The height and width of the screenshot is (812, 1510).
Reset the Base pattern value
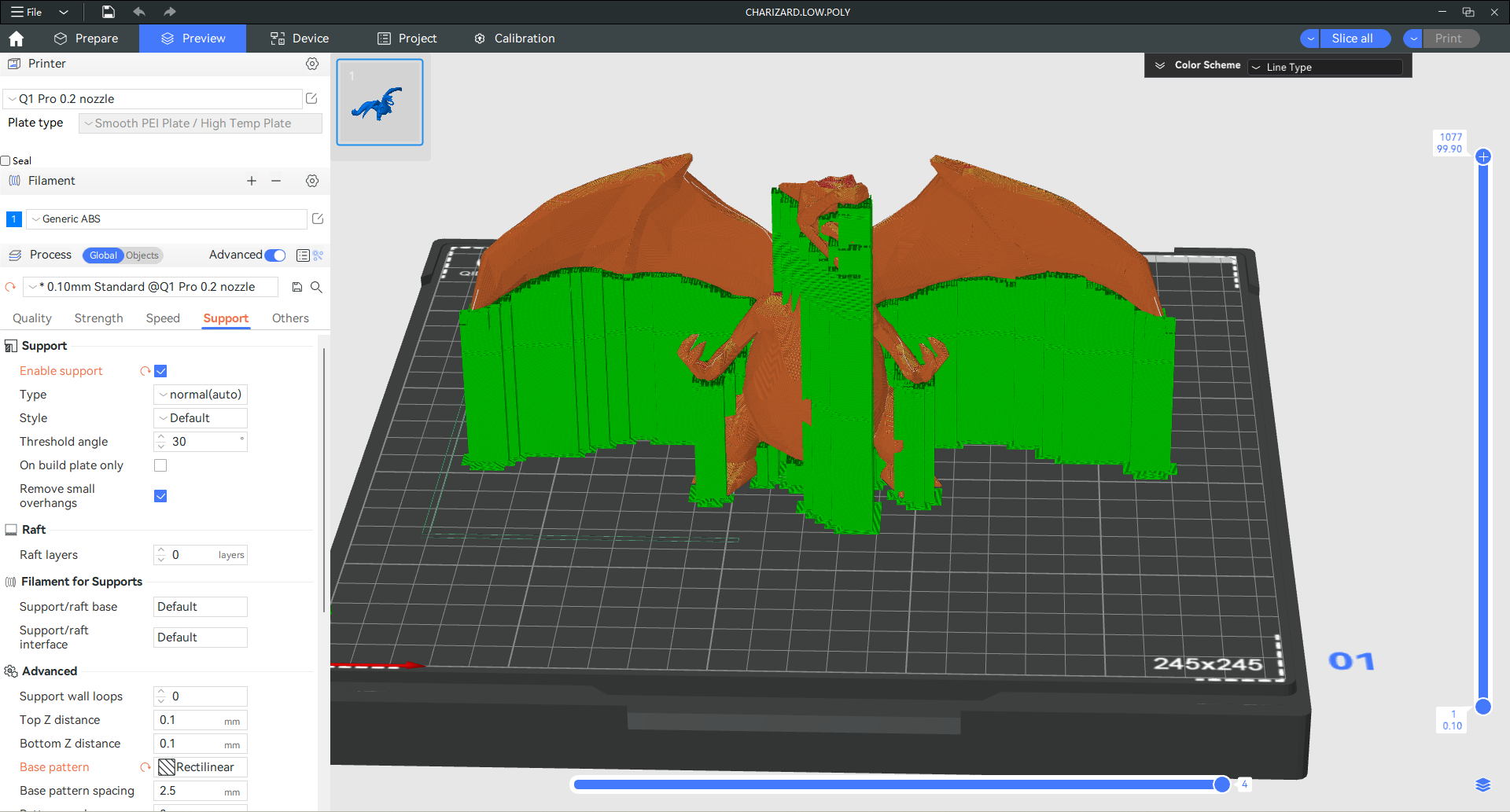point(145,767)
